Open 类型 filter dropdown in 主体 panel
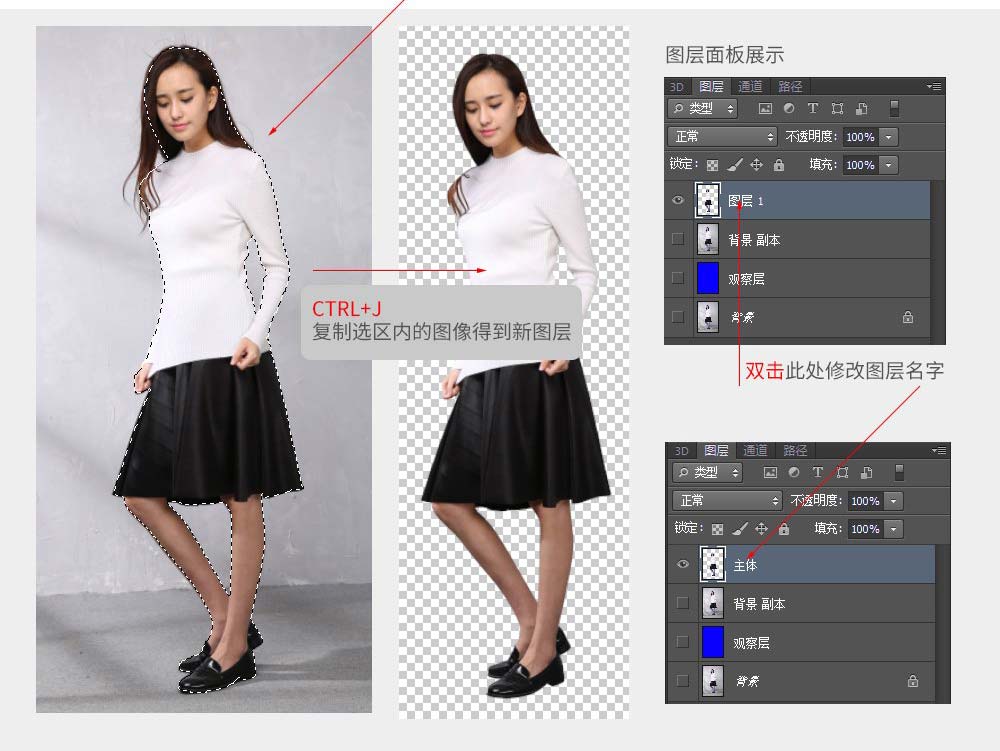The height and width of the screenshot is (751, 1000). (x=708, y=472)
